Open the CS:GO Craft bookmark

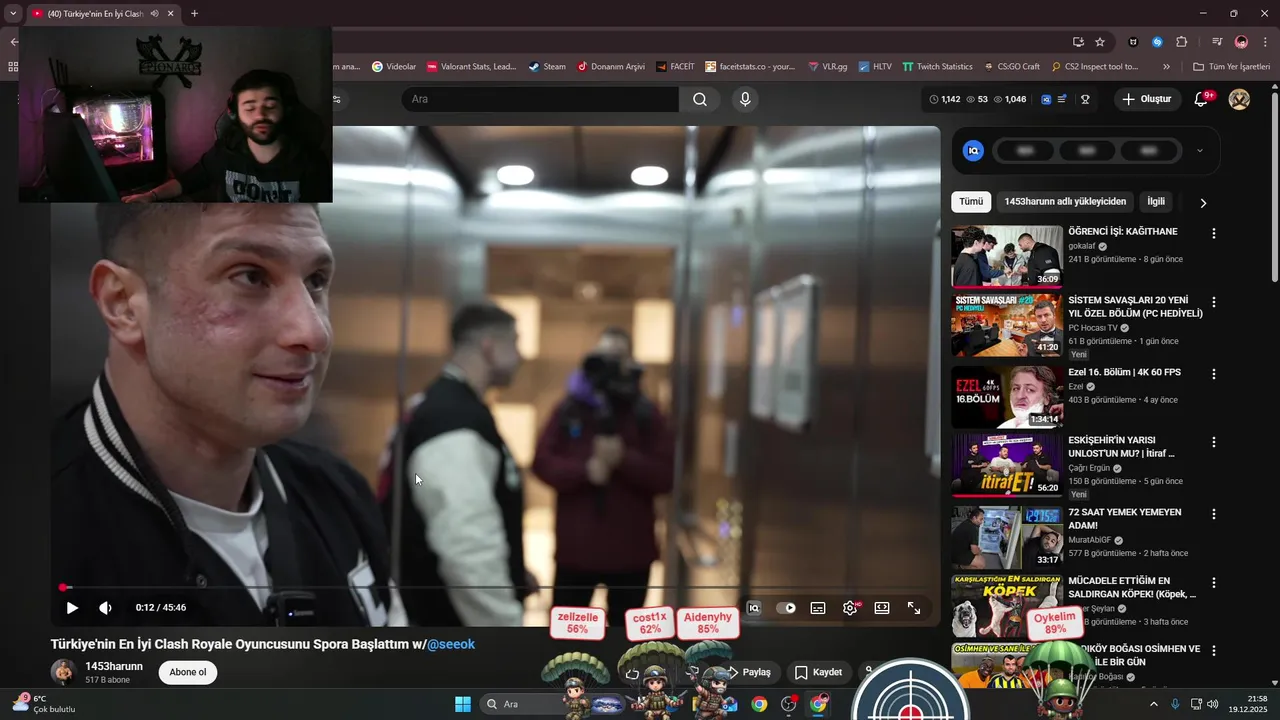click(1011, 67)
